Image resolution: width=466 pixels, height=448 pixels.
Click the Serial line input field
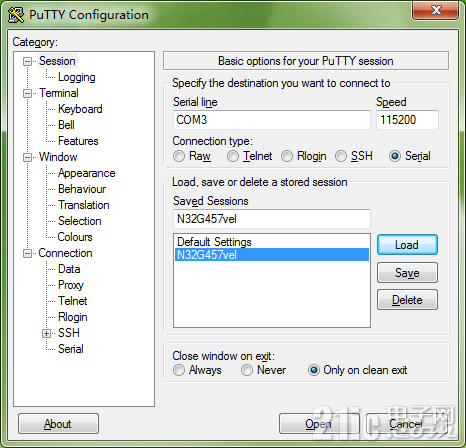[x=272, y=120]
